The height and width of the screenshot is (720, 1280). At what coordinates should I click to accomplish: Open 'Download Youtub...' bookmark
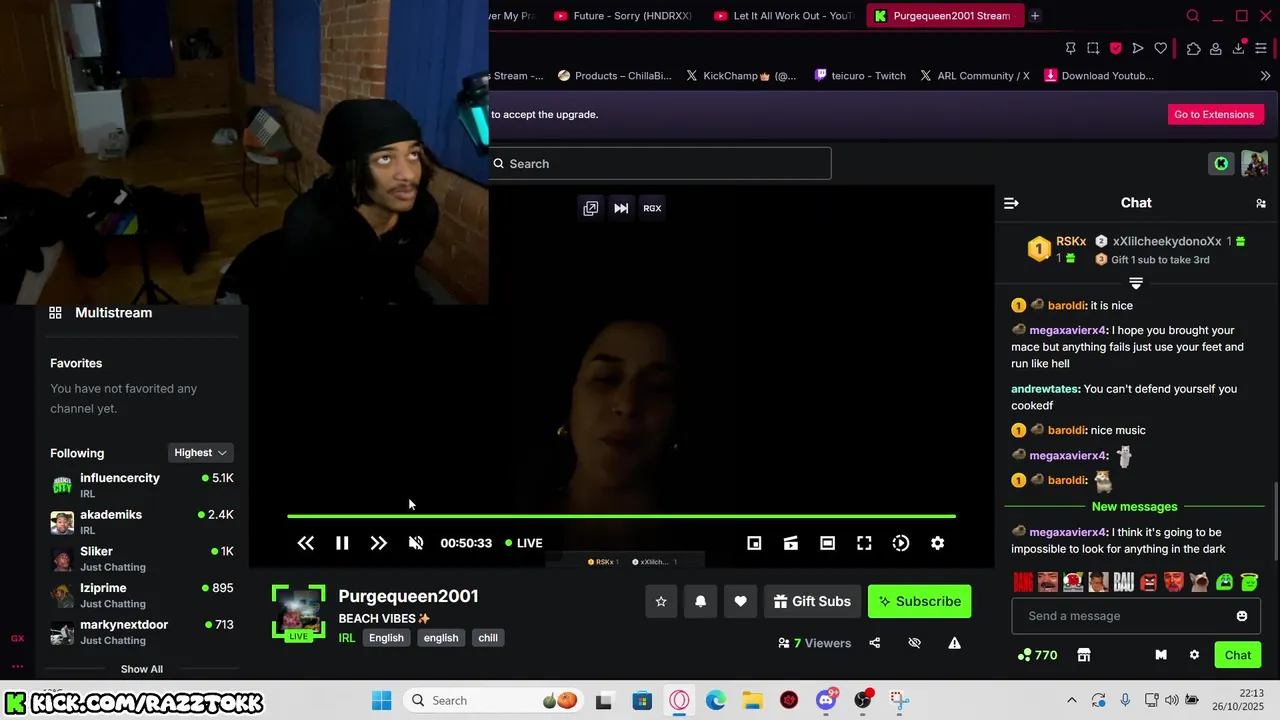(1099, 76)
